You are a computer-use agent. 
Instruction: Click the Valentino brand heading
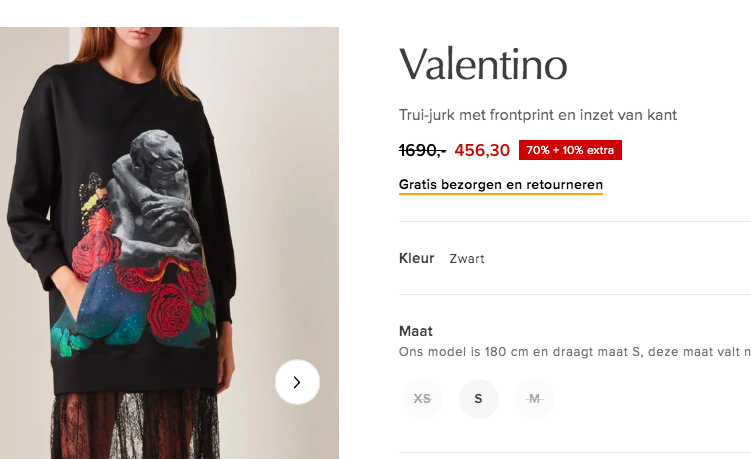click(483, 64)
